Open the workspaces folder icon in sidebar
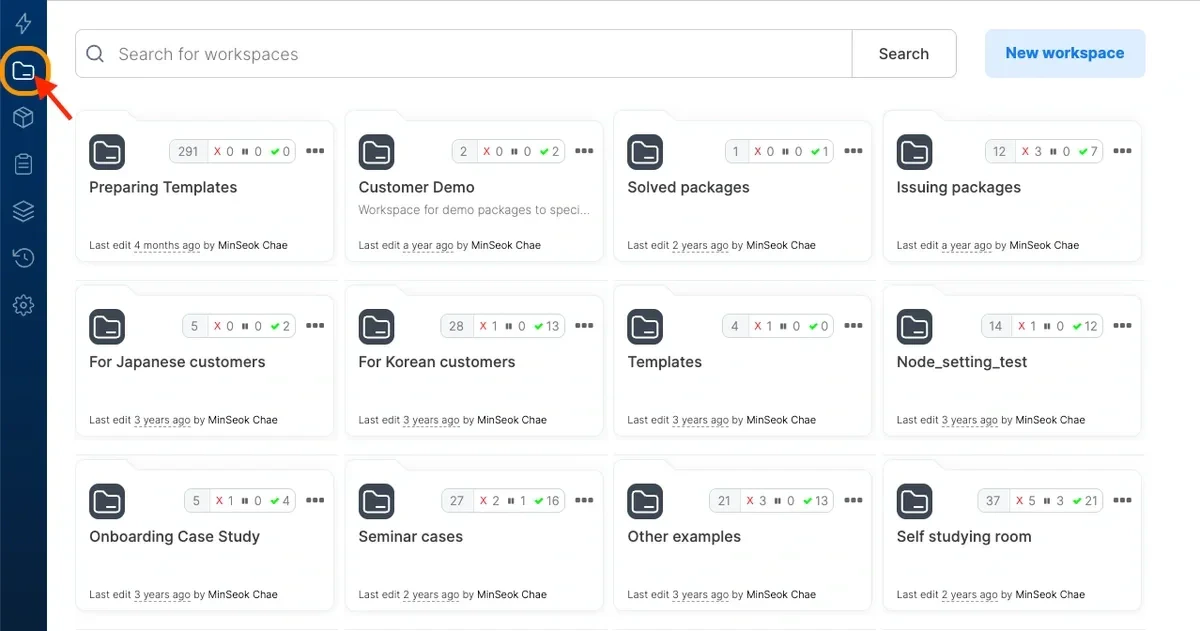1200x631 pixels. point(24,70)
